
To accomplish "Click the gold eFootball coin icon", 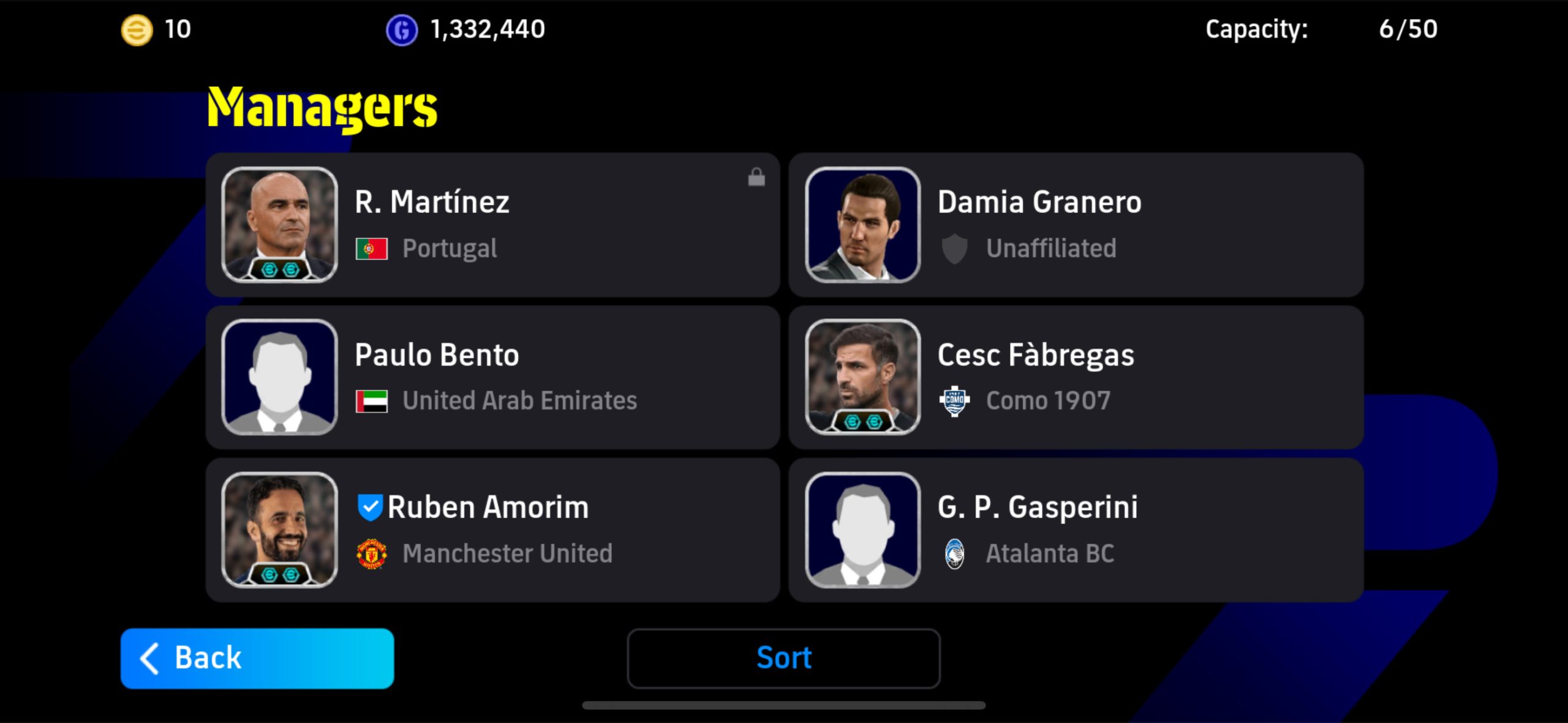I will 137,29.
